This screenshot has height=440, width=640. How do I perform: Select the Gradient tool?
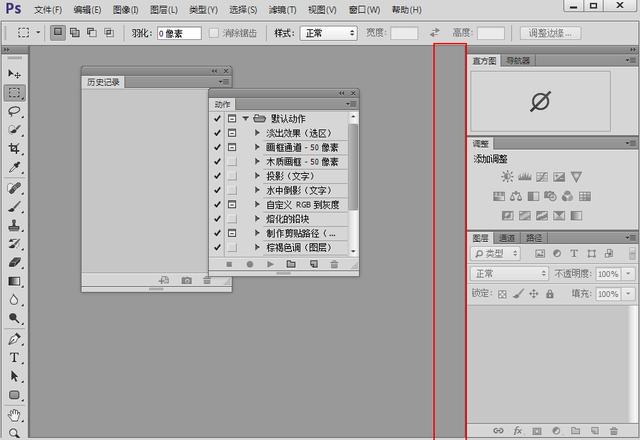click(x=14, y=281)
